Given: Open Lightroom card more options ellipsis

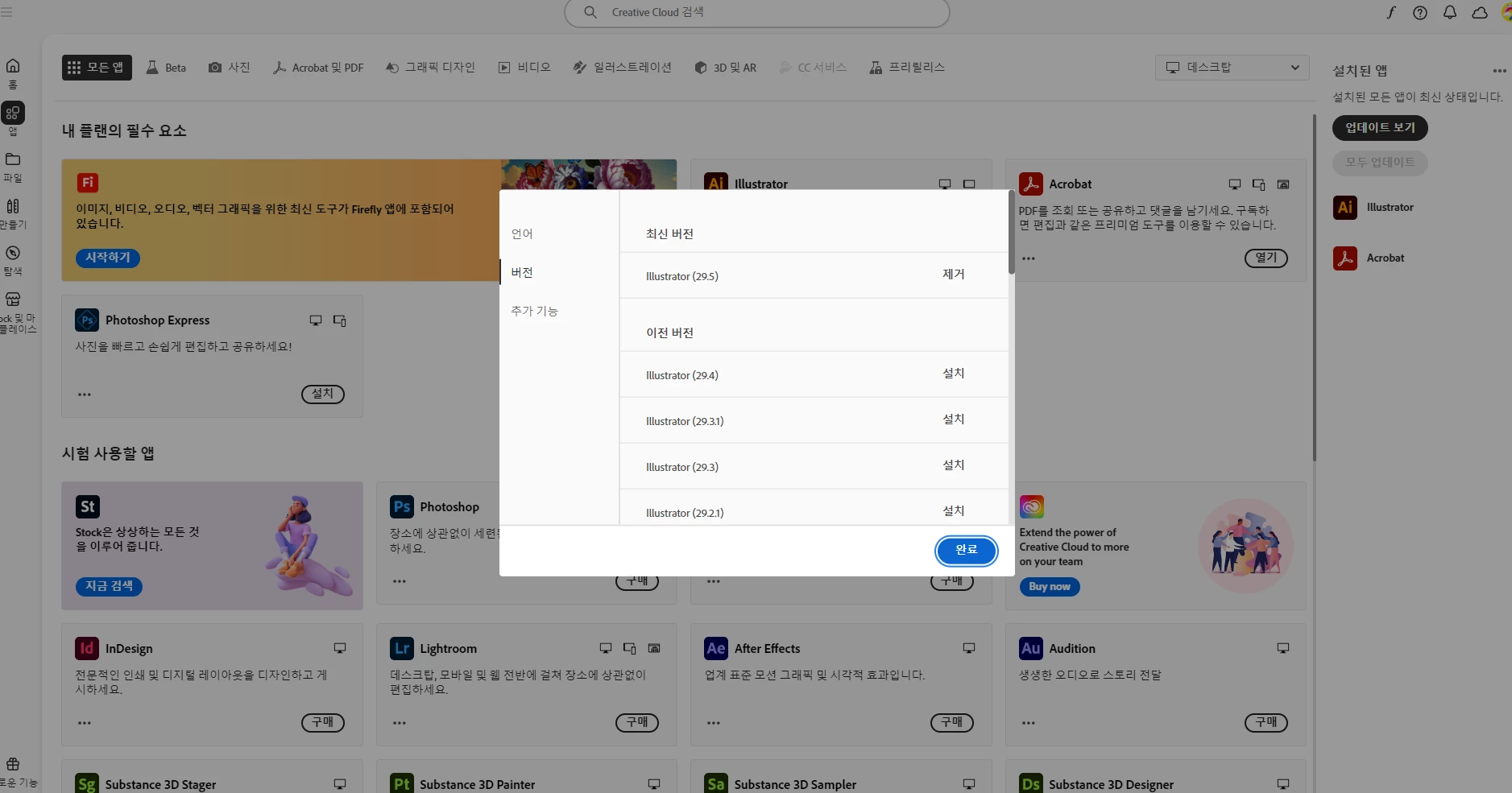Looking at the screenshot, I should [400, 723].
